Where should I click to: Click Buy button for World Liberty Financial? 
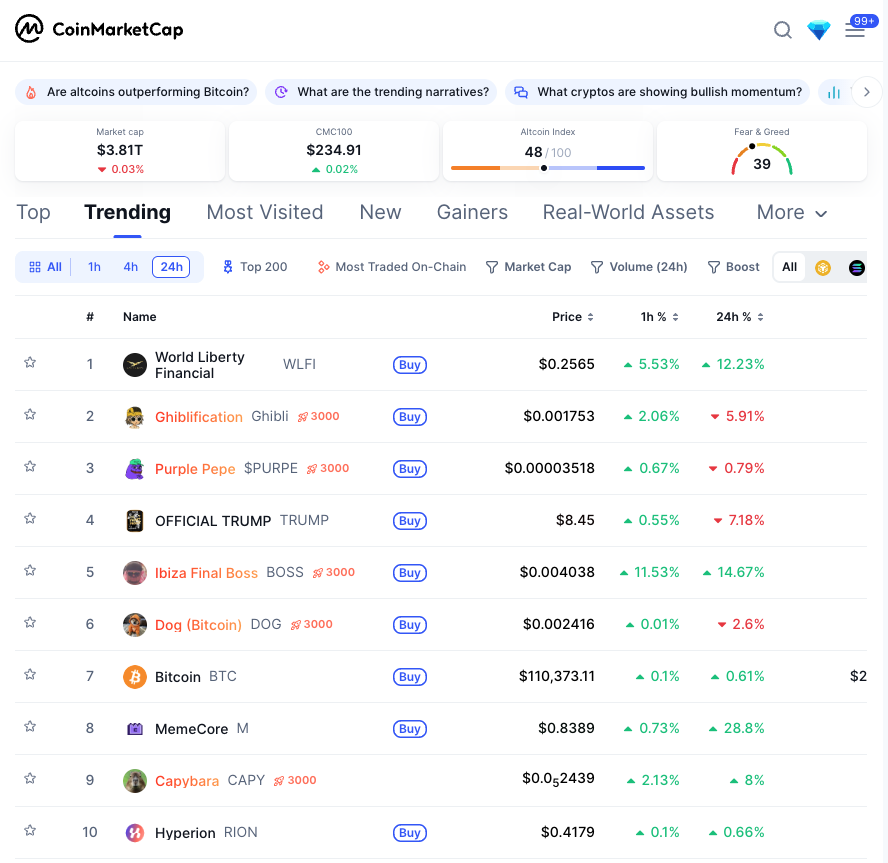point(409,365)
